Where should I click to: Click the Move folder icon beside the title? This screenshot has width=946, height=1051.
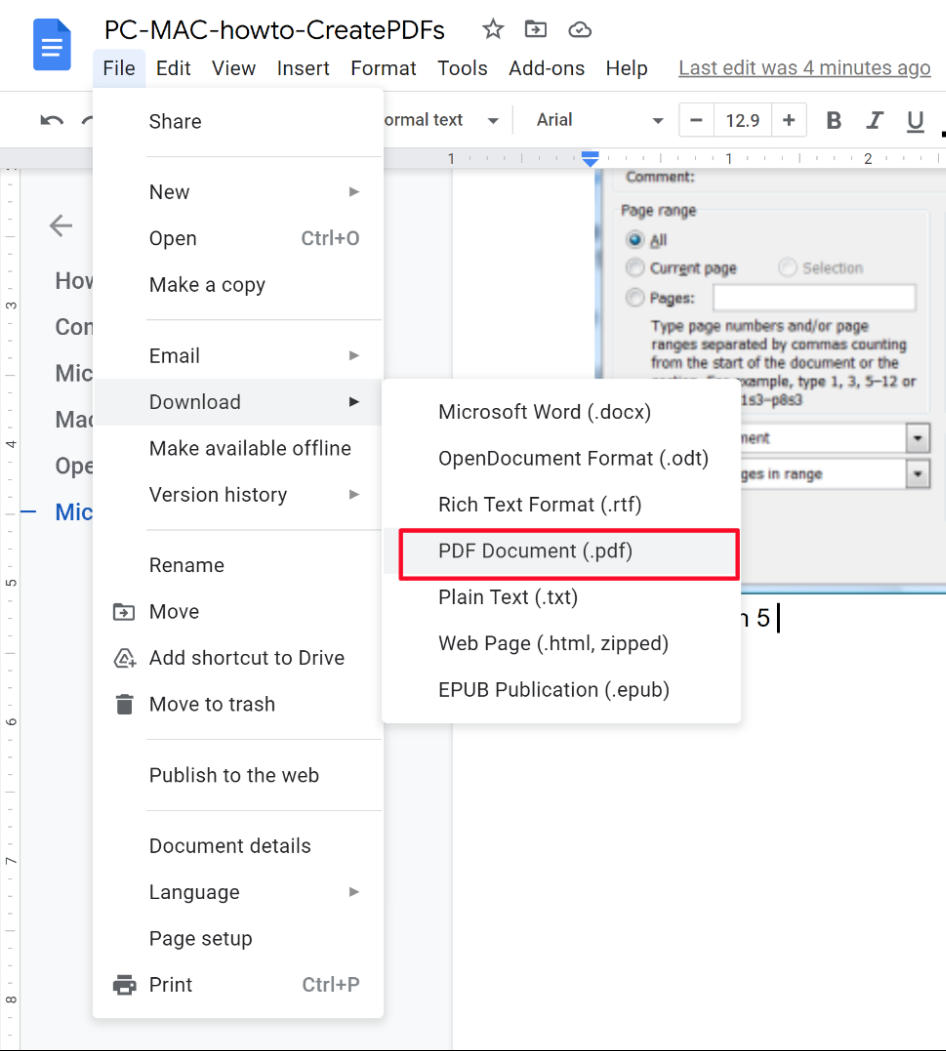coord(536,30)
